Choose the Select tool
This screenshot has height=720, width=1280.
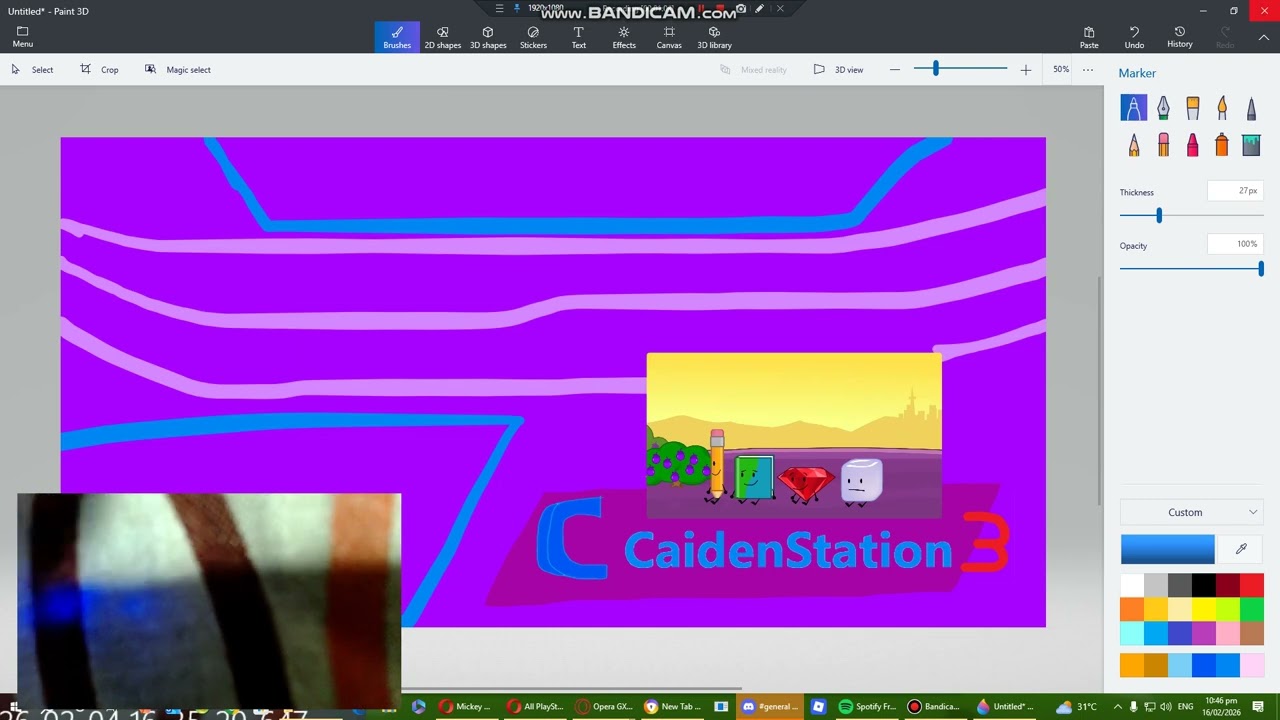(x=32, y=69)
